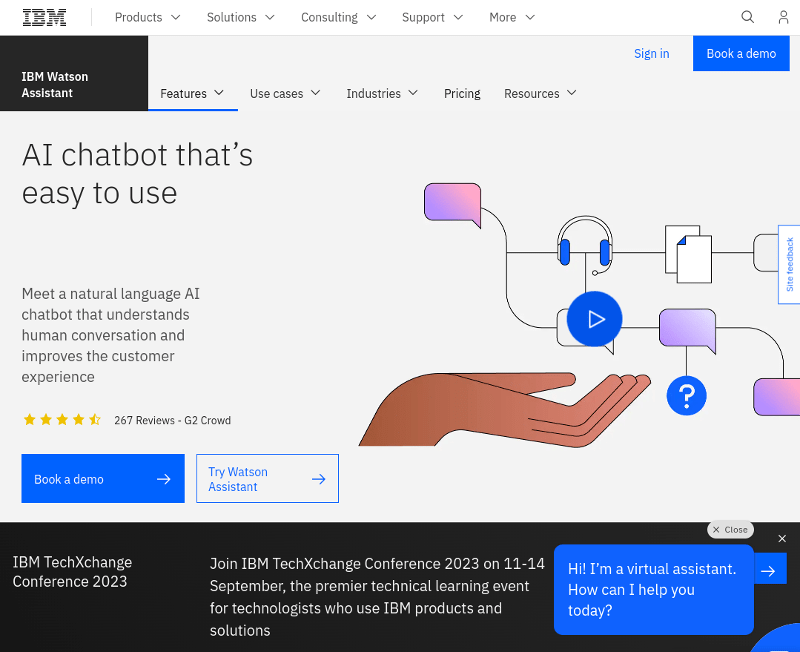Click the 267 Reviews - G2 Crowd text
The image size is (800, 652).
point(172,420)
